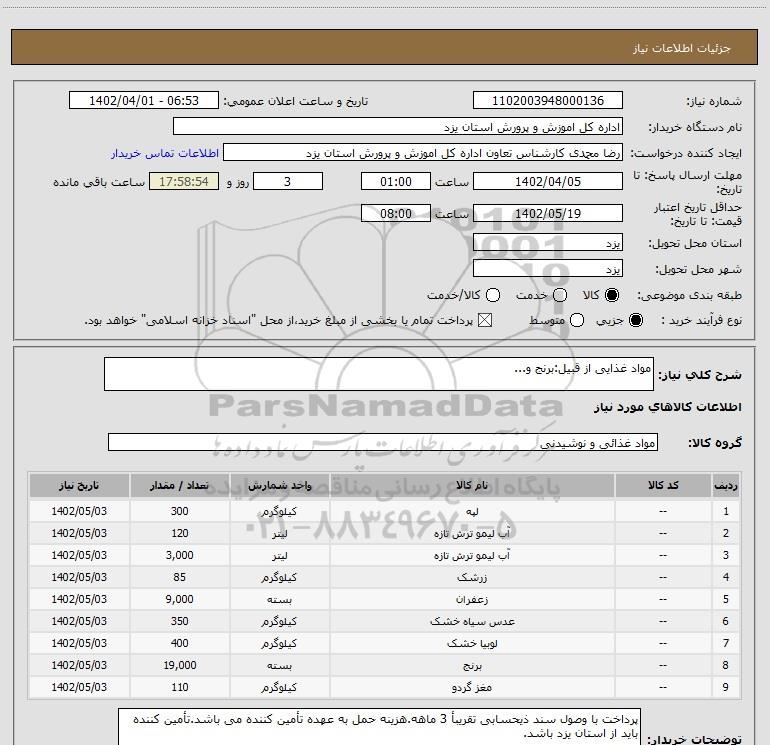Click the quantity cell 19,000

(179, 665)
